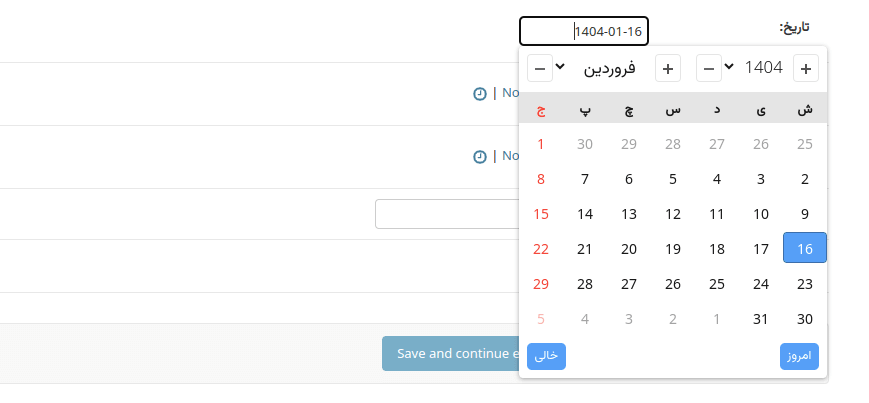Click the minus button beside month فروردین
This screenshot has width=869, height=403.
tap(540, 69)
